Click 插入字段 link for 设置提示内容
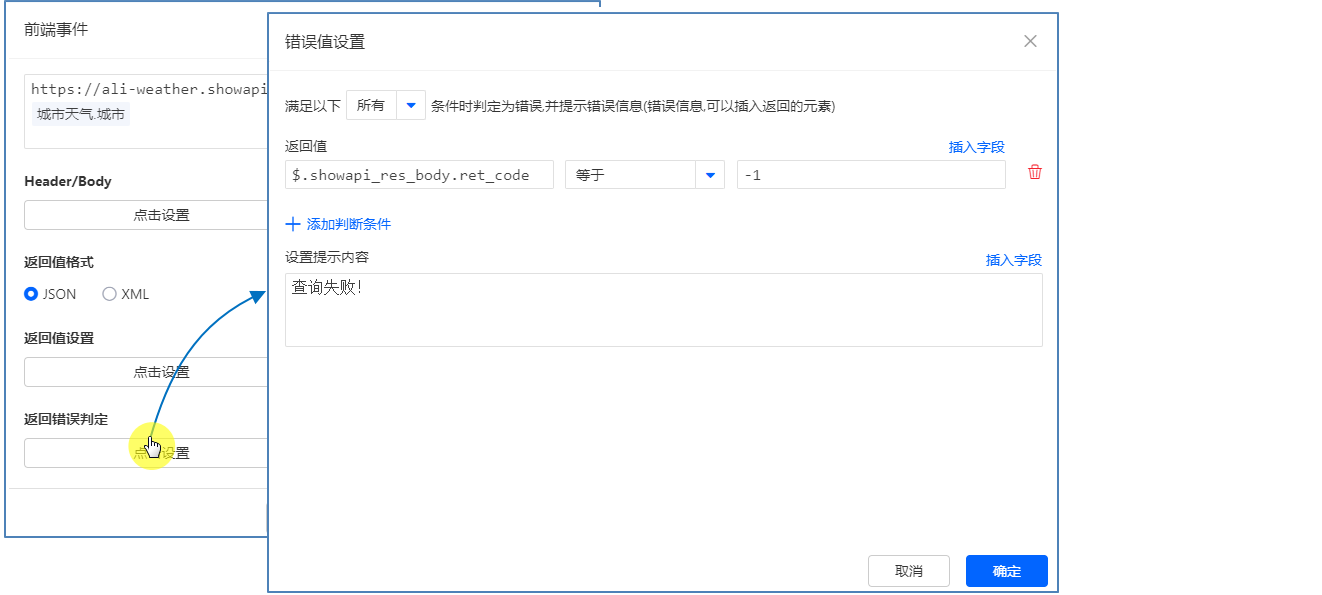This screenshot has width=1322, height=595. pyautogui.click(x=1013, y=260)
